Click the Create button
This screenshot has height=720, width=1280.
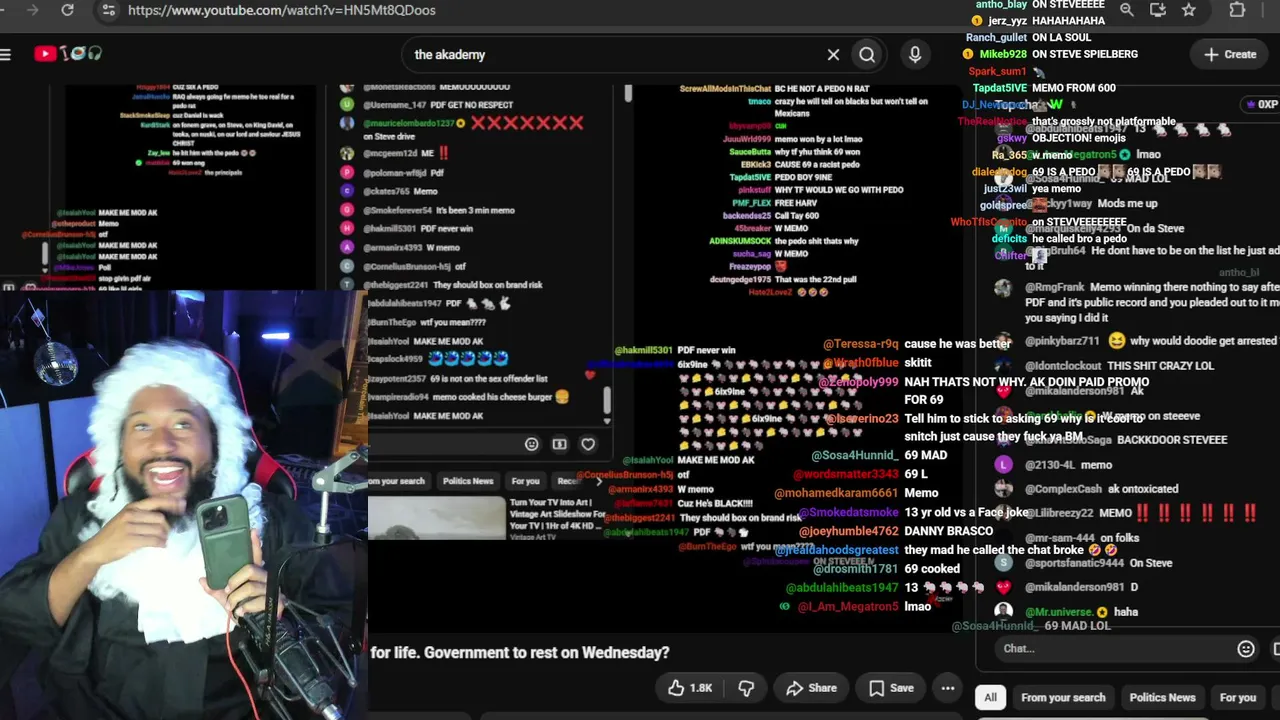pyautogui.click(x=1231, y=54)
